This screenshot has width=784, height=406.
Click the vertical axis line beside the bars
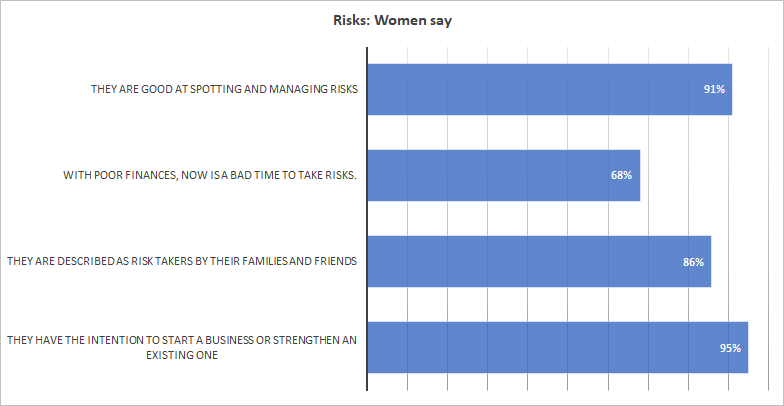tap(368, 218)
